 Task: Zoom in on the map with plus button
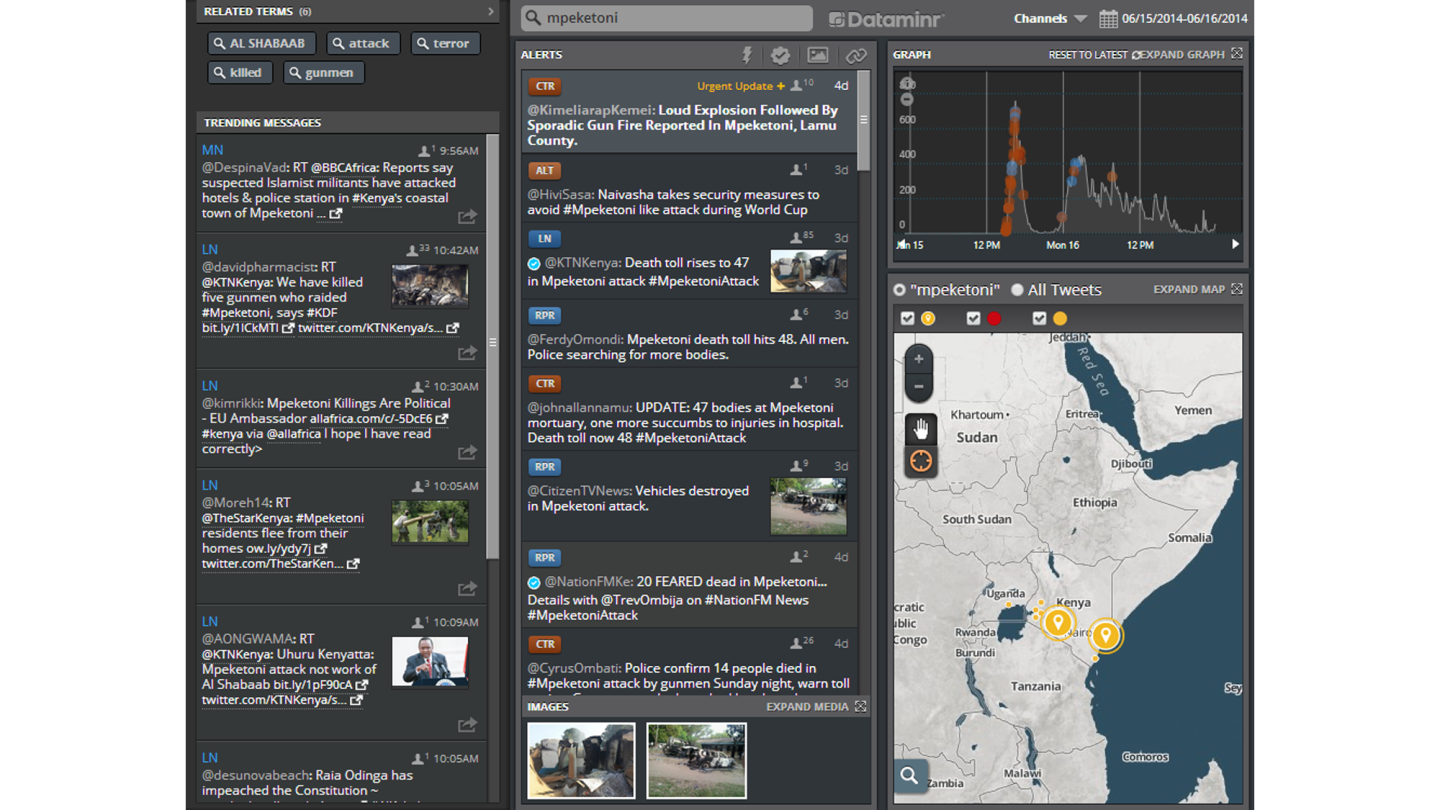tap(919, 358)
